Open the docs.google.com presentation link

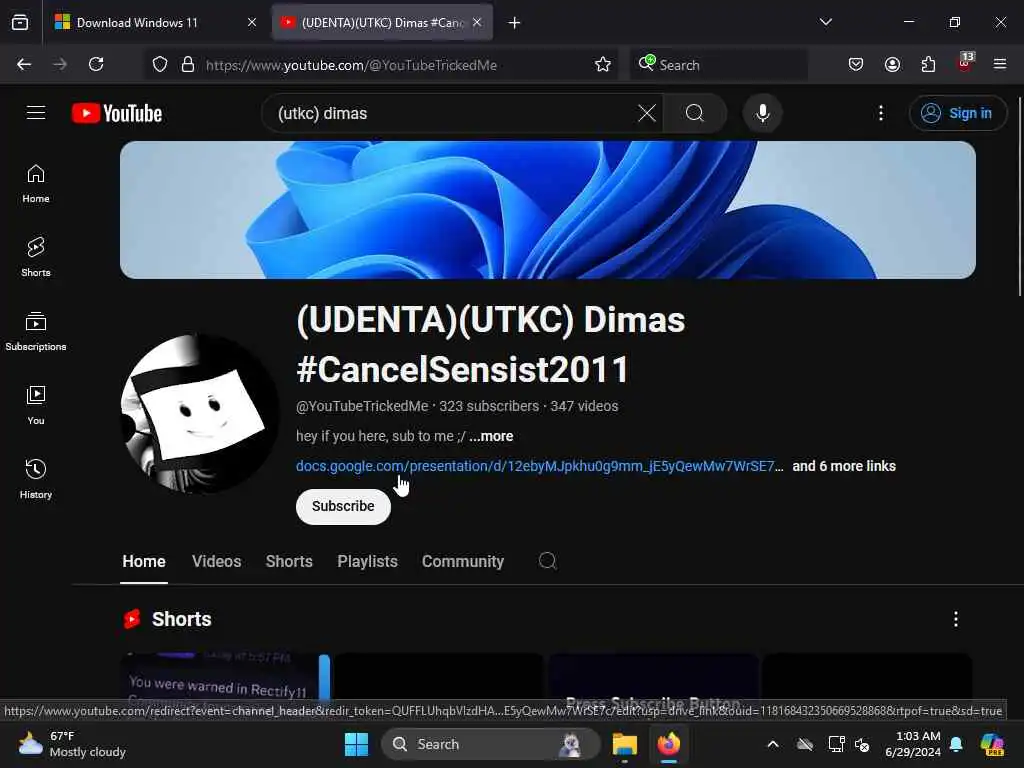point(539,466)
